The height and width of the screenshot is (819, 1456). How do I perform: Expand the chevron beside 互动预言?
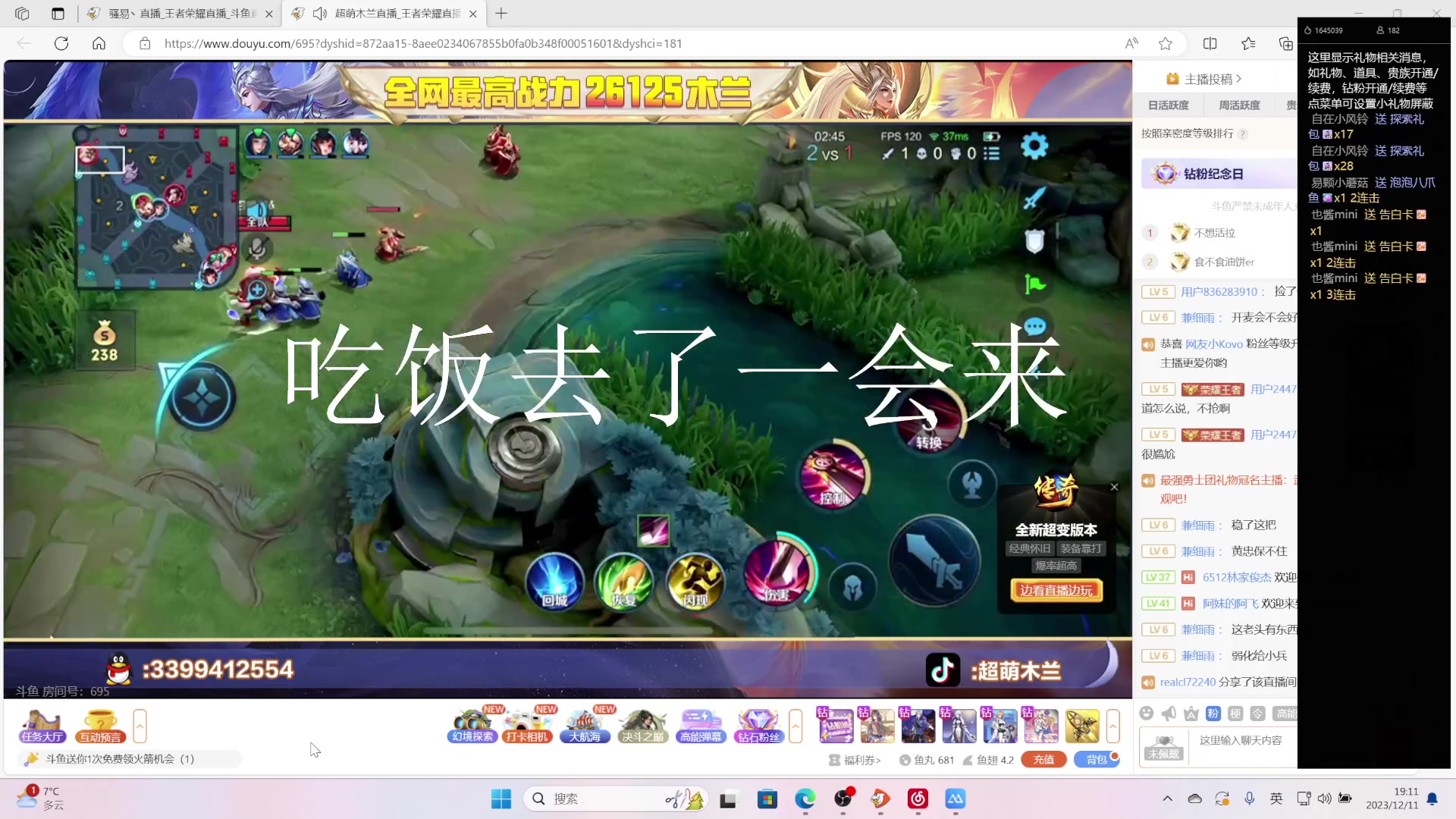pyautogui.click(x=140, y=726)
